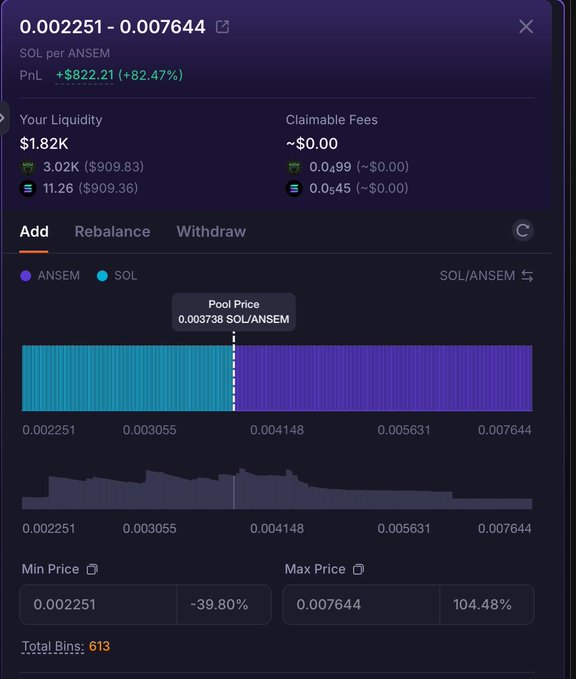This screenshot has height=679, width=576.
Task: Click the 613 total bins value
Action: tap(99, 647)
